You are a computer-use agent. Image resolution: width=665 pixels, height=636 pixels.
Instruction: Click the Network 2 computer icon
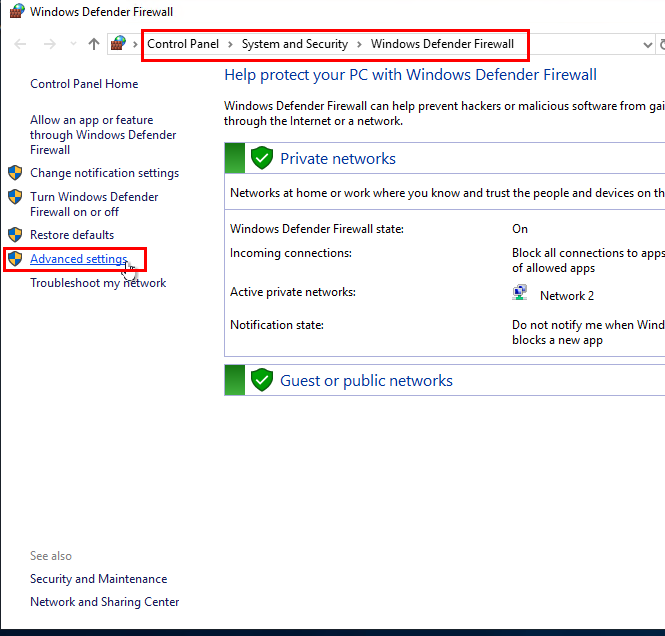(x=520, y=293)
